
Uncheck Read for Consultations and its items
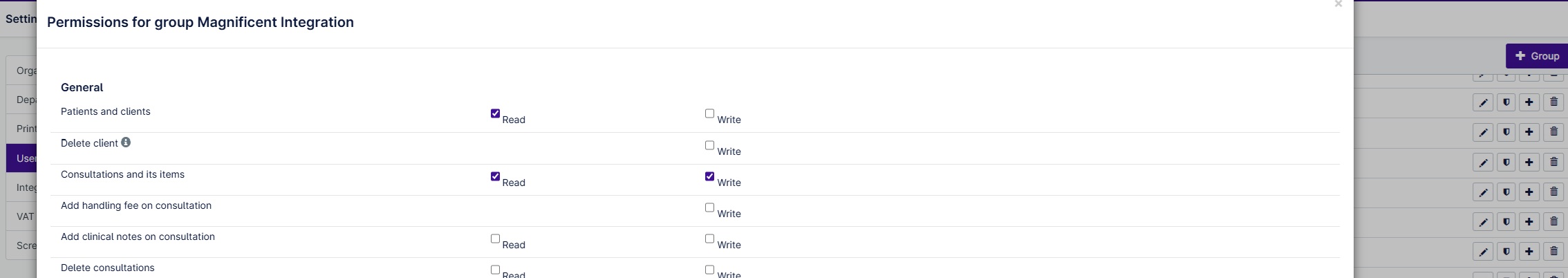click(x=495, y=176)
